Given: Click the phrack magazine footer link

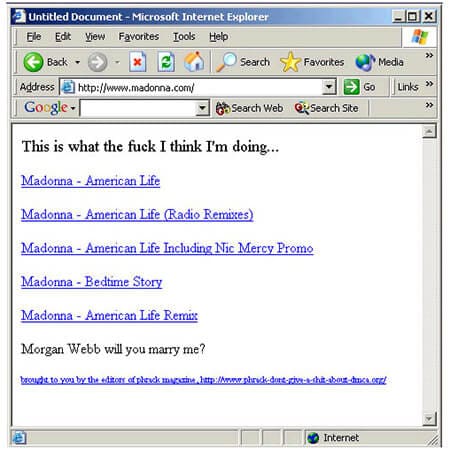Looking at the screenshot, I should 204,380.
